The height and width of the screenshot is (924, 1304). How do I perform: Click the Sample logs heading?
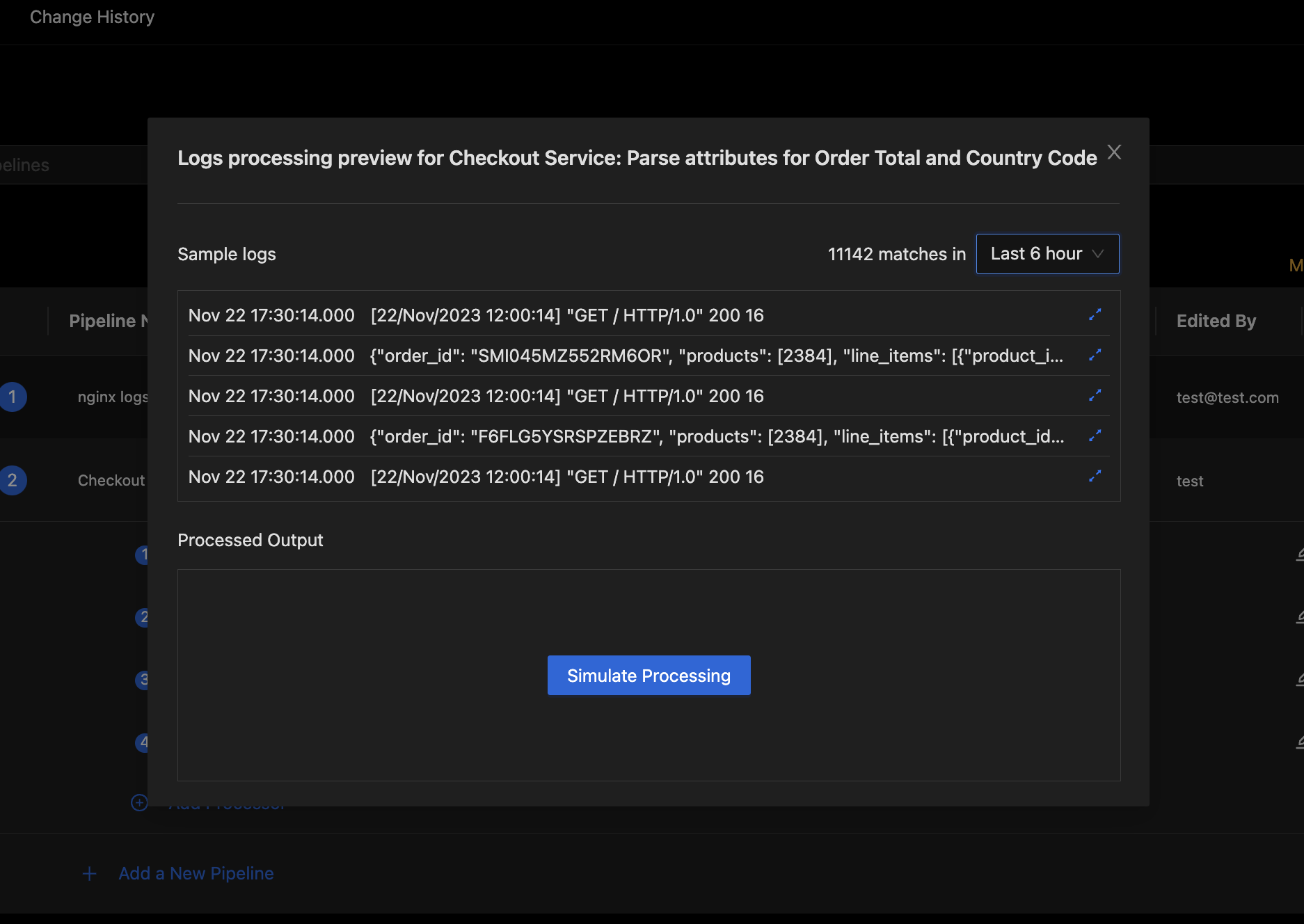[x=227, y=254]
